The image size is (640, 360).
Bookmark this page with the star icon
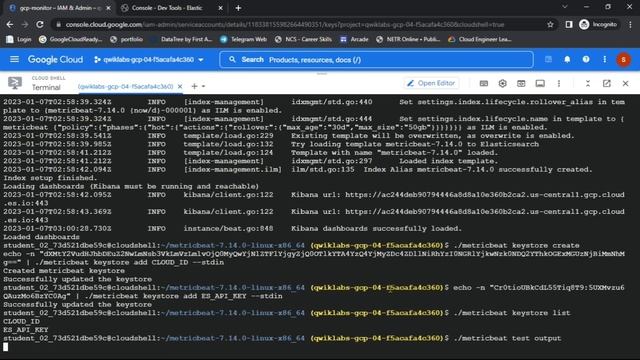(550, 24)
